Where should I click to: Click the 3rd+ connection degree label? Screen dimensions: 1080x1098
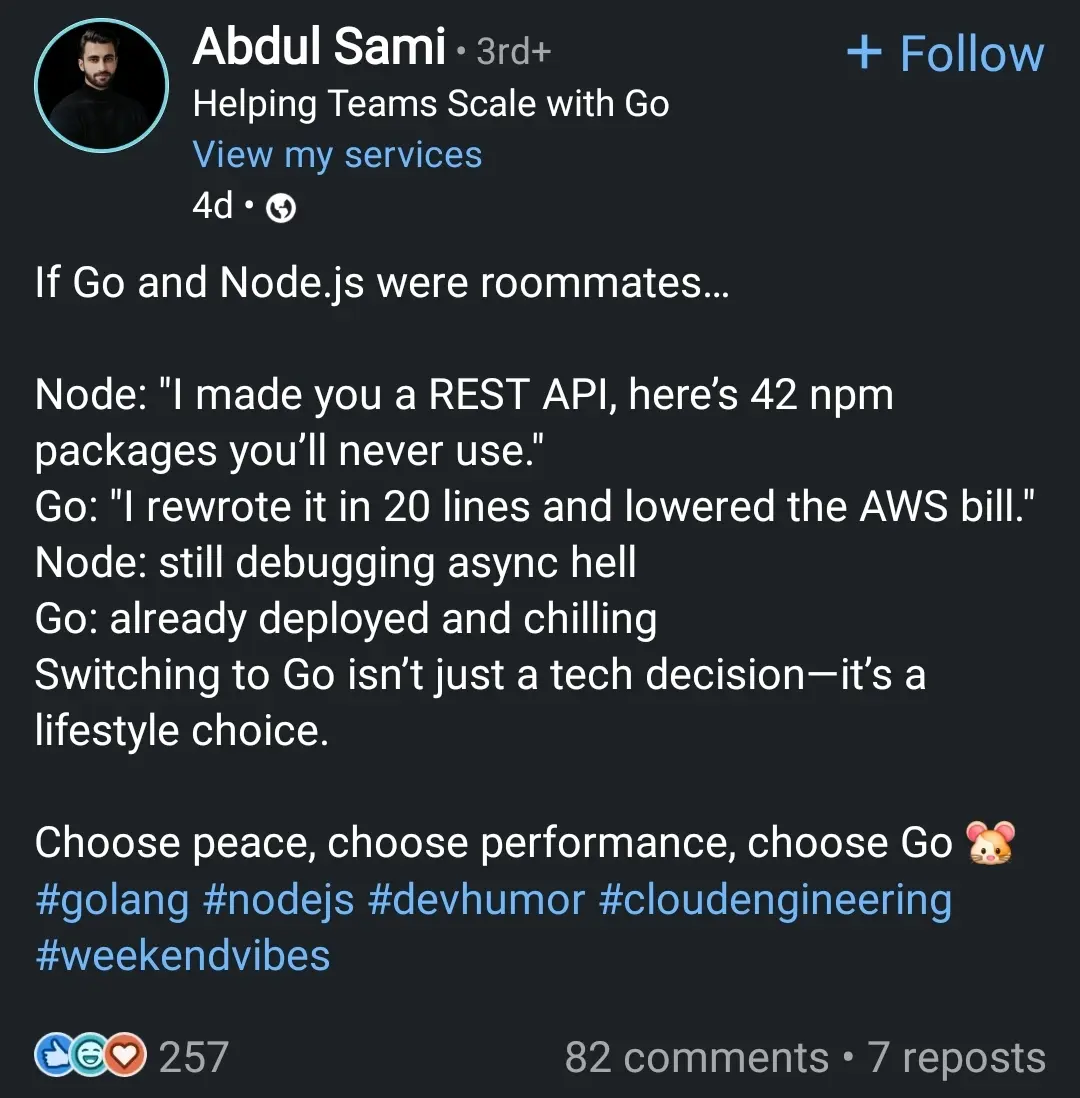coord(513,51)
